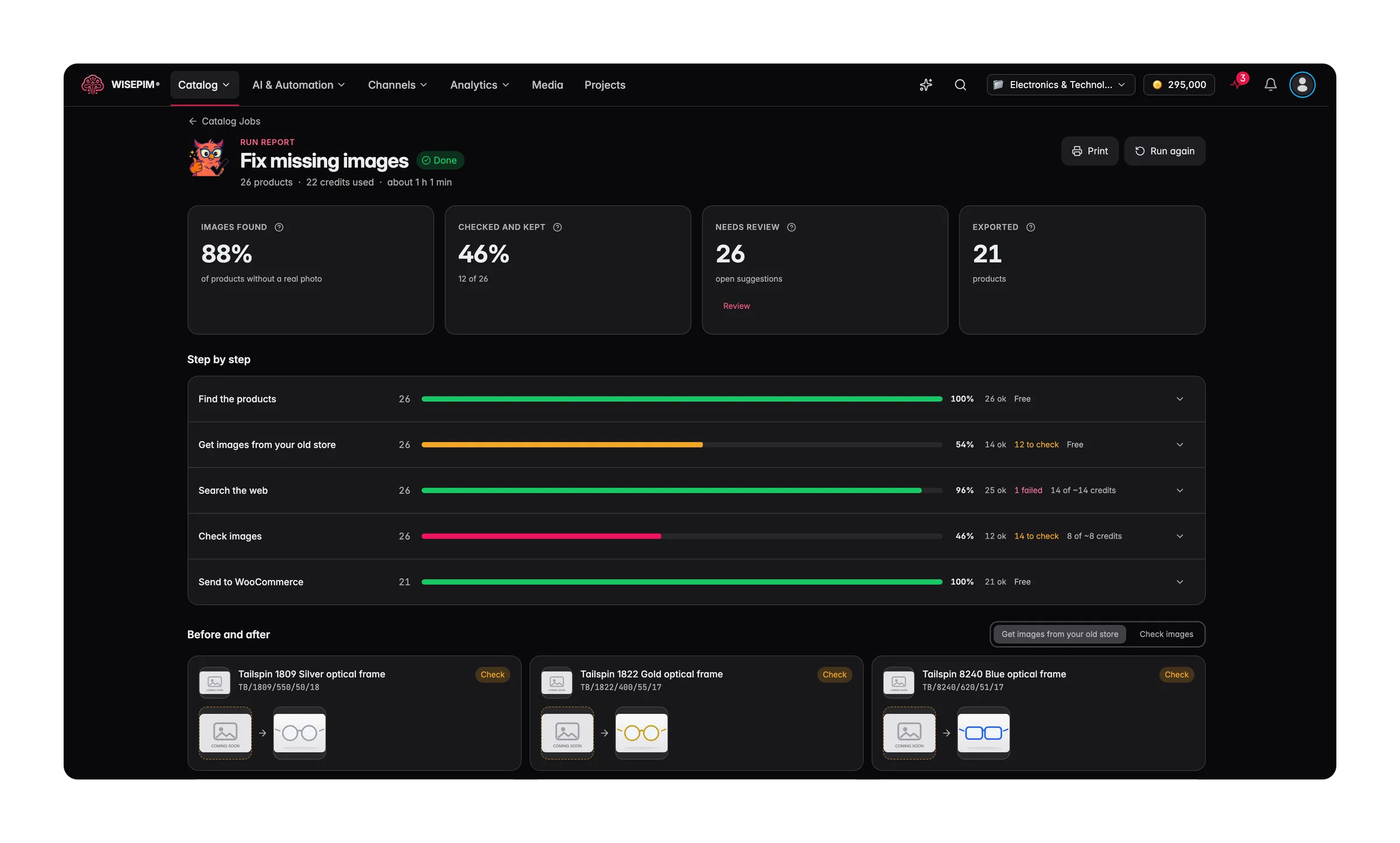Open the AI sparkle assistant icon
The width and height of the screenshot is (1400, 843).
pyautogui.click(x=926, y=85)
